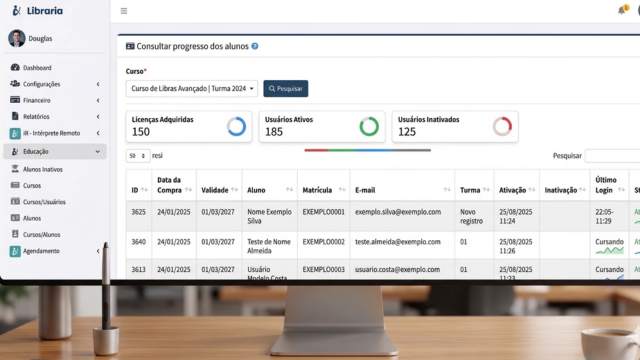Expand the Relatórios submenu arrow
This screenshot has height=360, width=640.
click(x=98, y=117)
